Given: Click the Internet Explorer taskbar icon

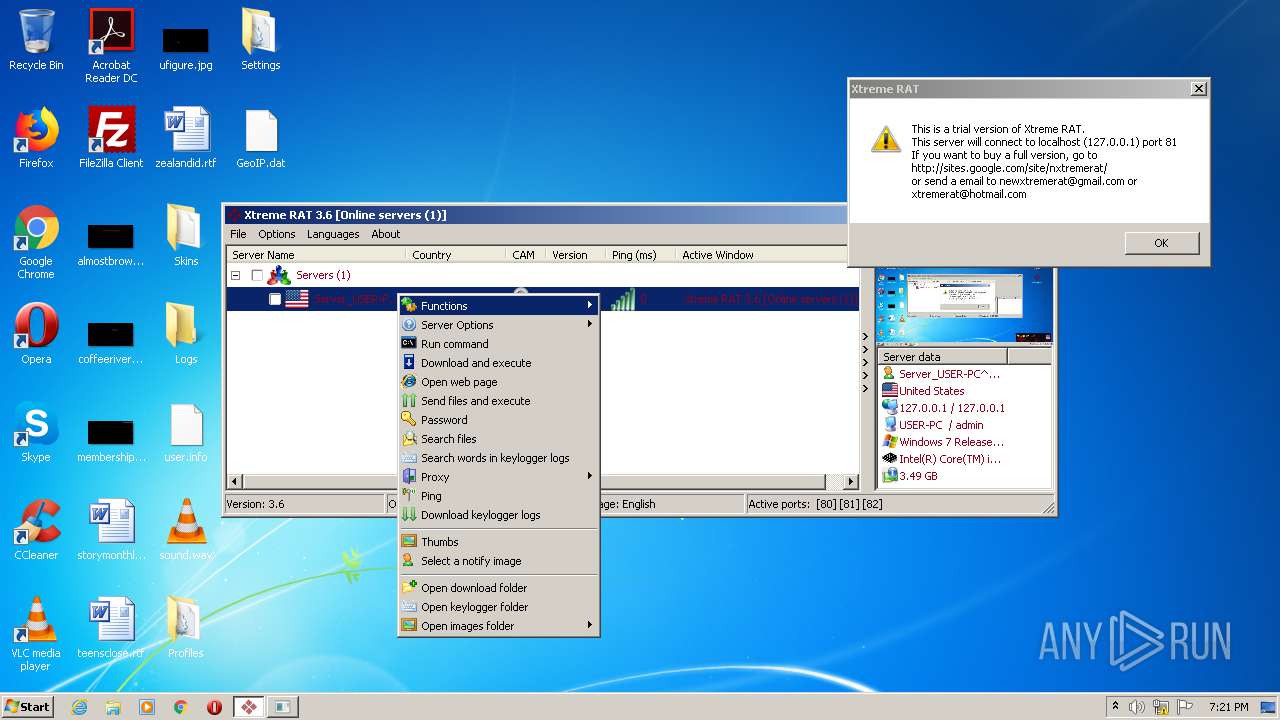Looking at the screenshot, I should 79,707.
